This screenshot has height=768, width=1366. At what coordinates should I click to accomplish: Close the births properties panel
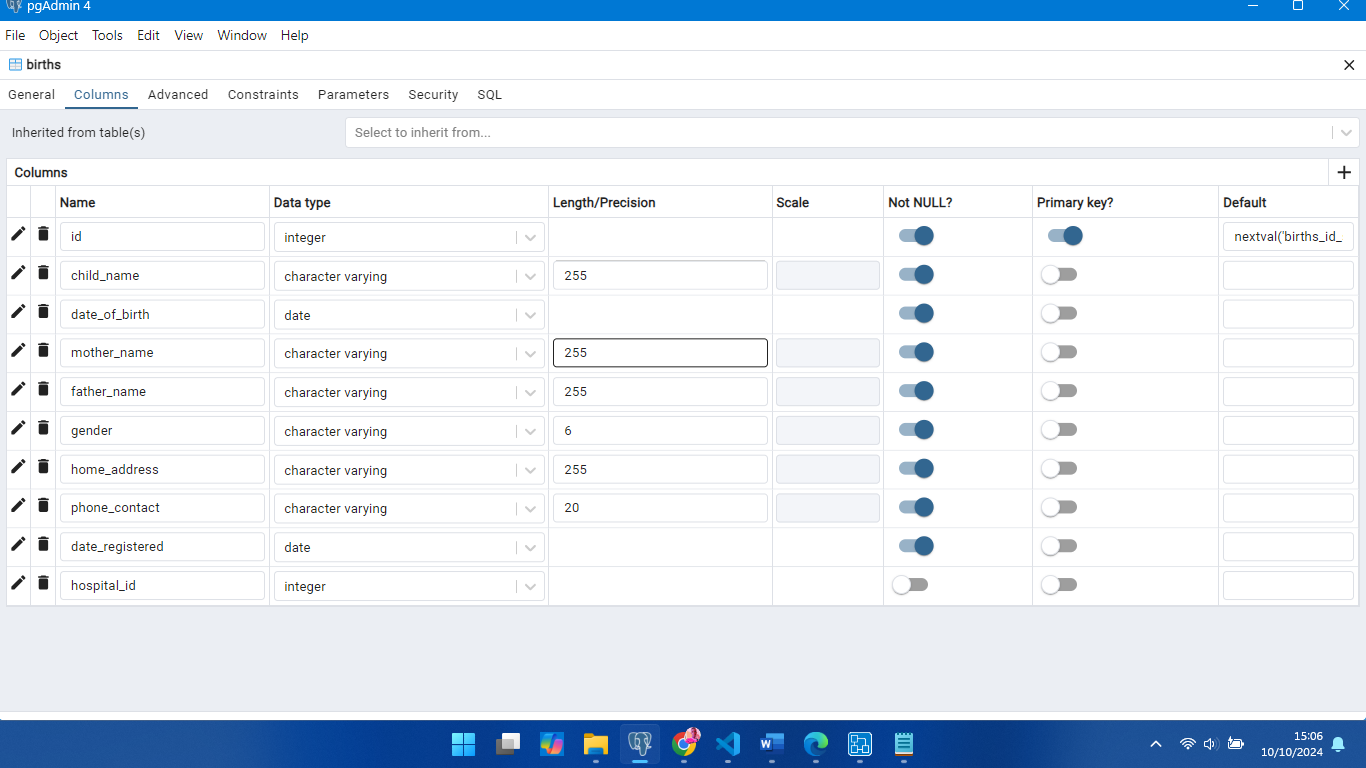1349,65
